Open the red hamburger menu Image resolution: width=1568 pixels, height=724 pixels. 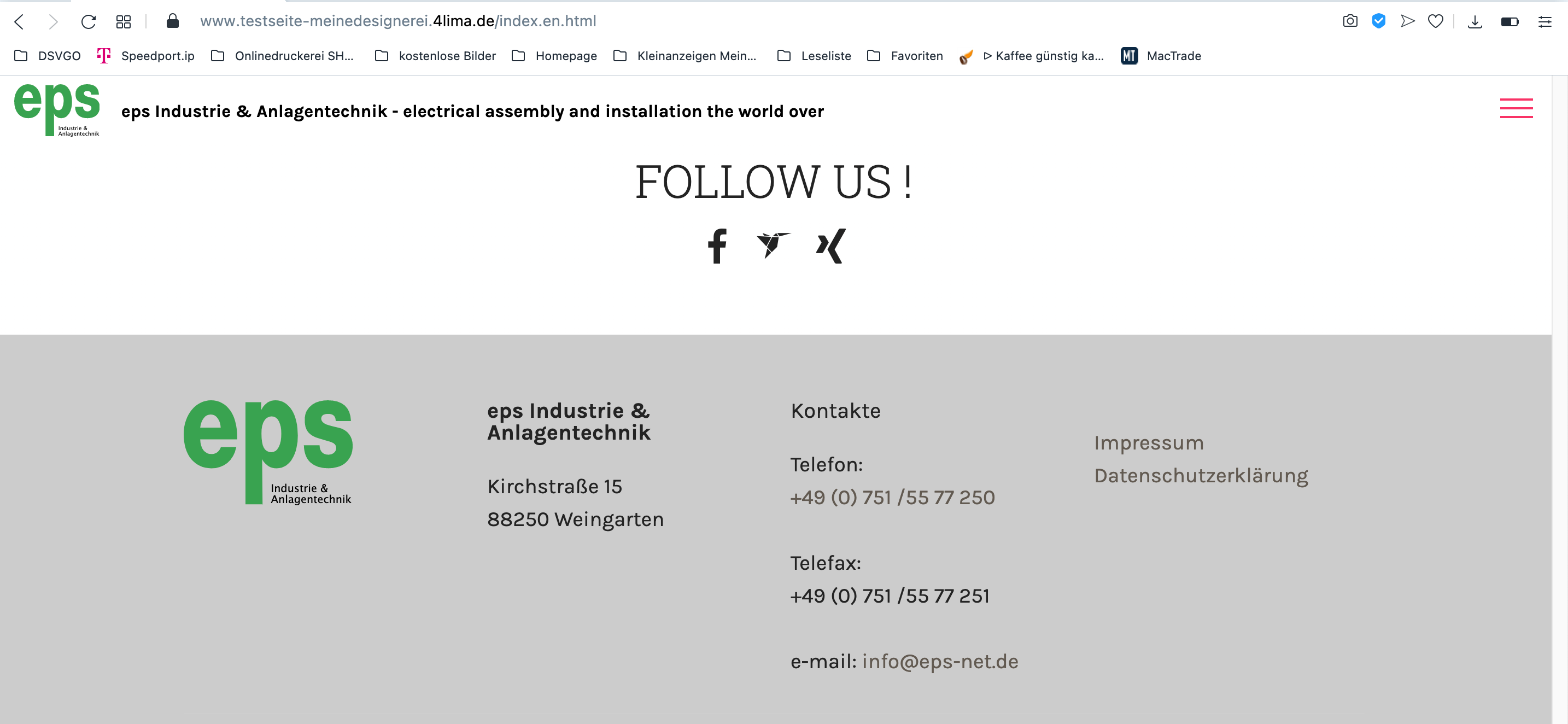pyautogui.click(x=1516, y=108)
